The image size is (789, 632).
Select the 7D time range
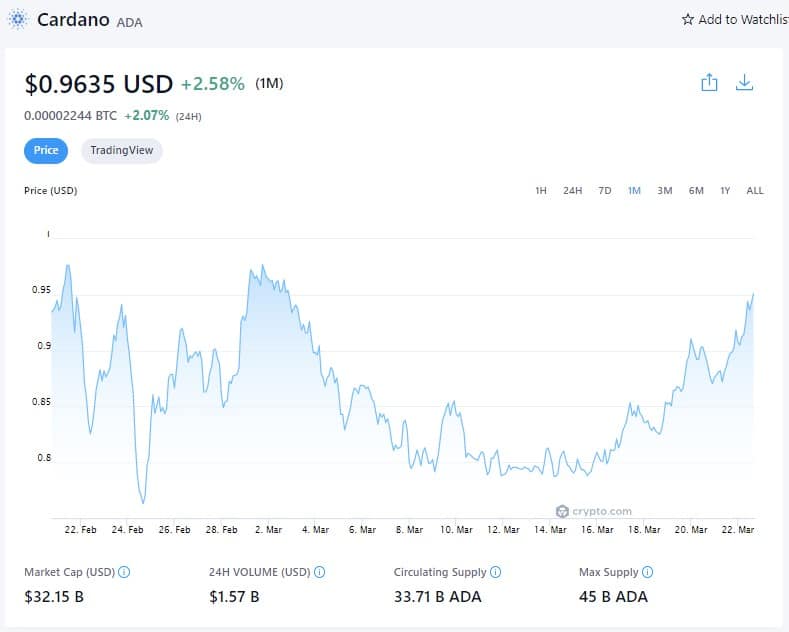(605, 191)
